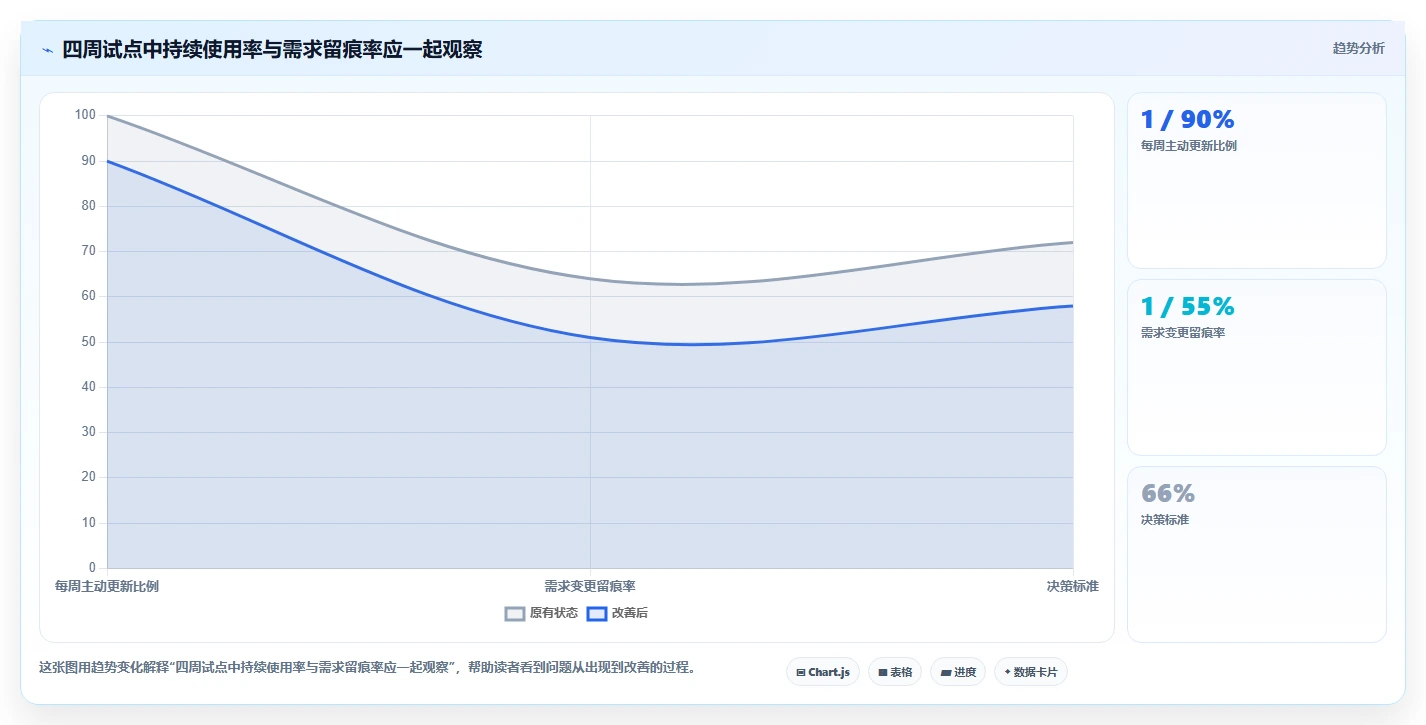Image resolution: width=1426 pixels, height=725 pixels.
Task: Select the 表格 tag
Action: coord(894,672)
